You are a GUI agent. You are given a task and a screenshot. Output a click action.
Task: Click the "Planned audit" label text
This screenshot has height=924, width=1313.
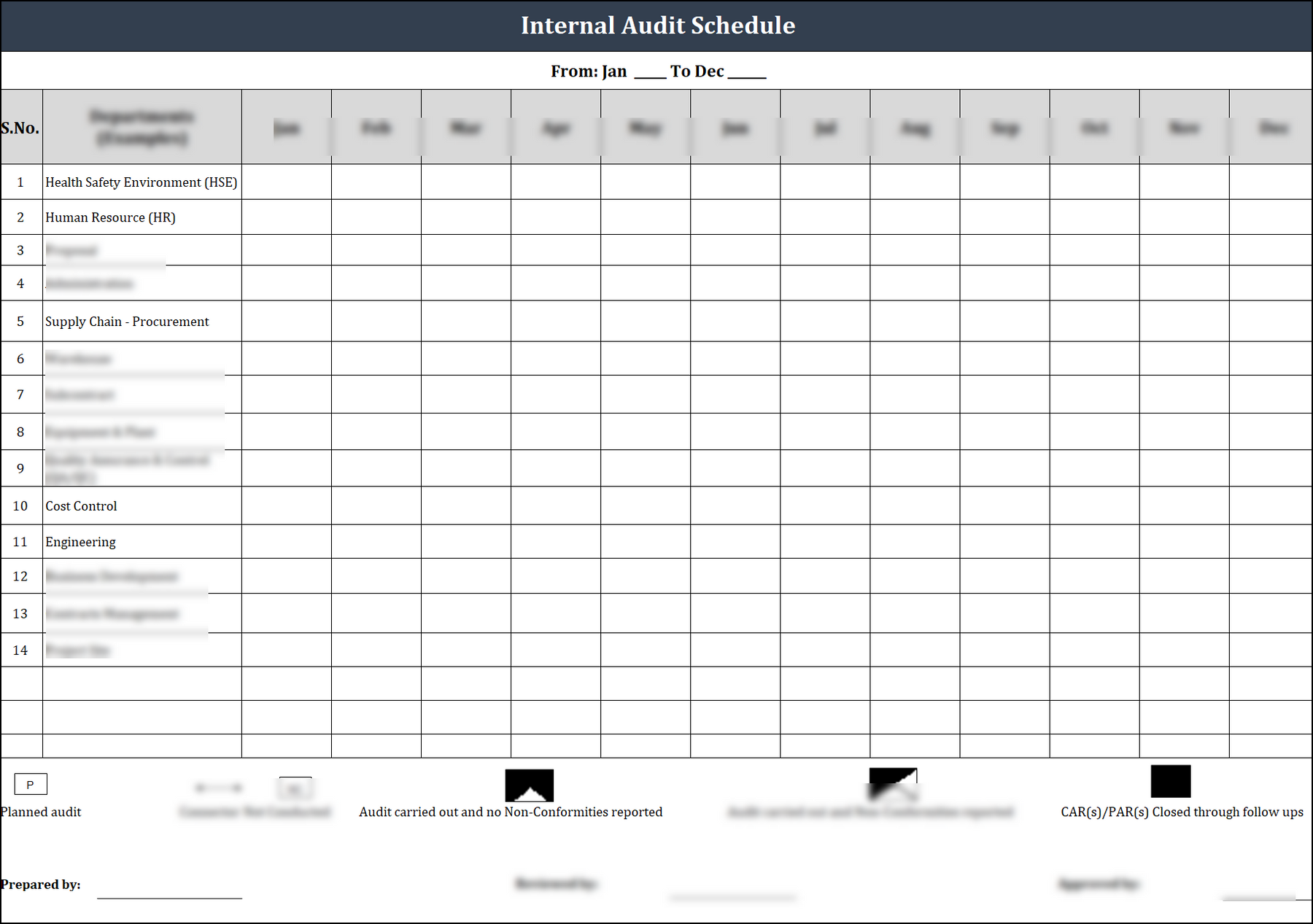pos(41,812)
